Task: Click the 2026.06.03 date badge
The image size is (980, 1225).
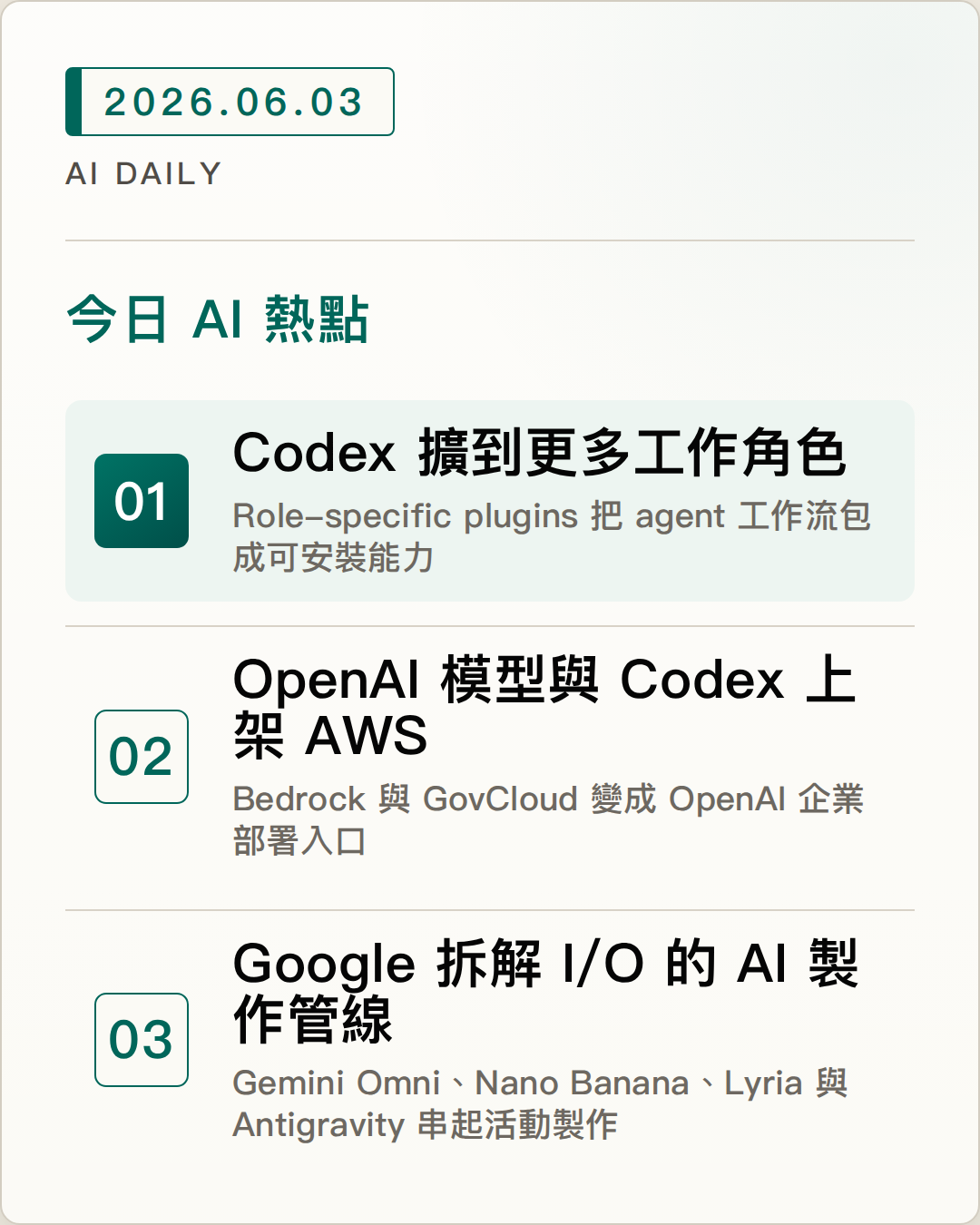Action: (x=230, y=102)
